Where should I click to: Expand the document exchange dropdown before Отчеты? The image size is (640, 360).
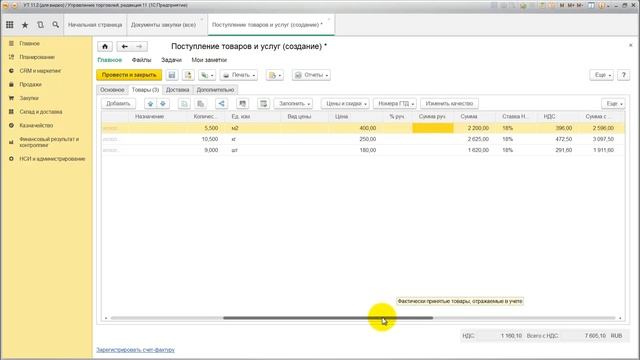pos(275,75)
